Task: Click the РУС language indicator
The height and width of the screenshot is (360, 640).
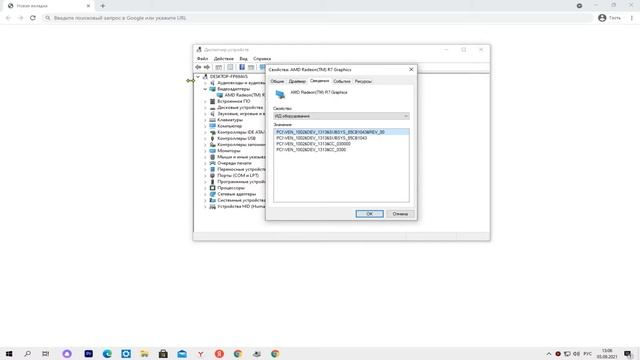Action: (x=588, y=354)
